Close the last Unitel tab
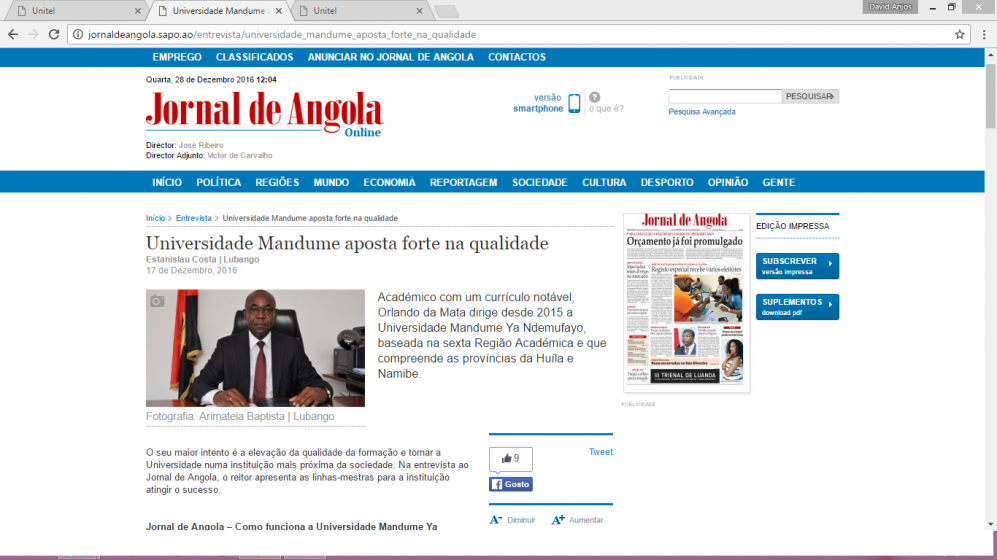 tap(419, 11)
